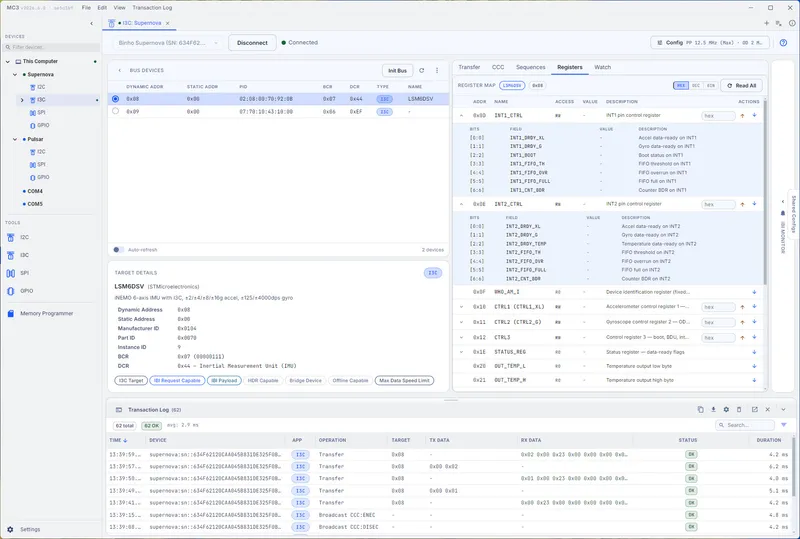Write INT1_CTRL register with up arrow
Viewport: 800px width, 539px height.
click(x=742, y=116)
